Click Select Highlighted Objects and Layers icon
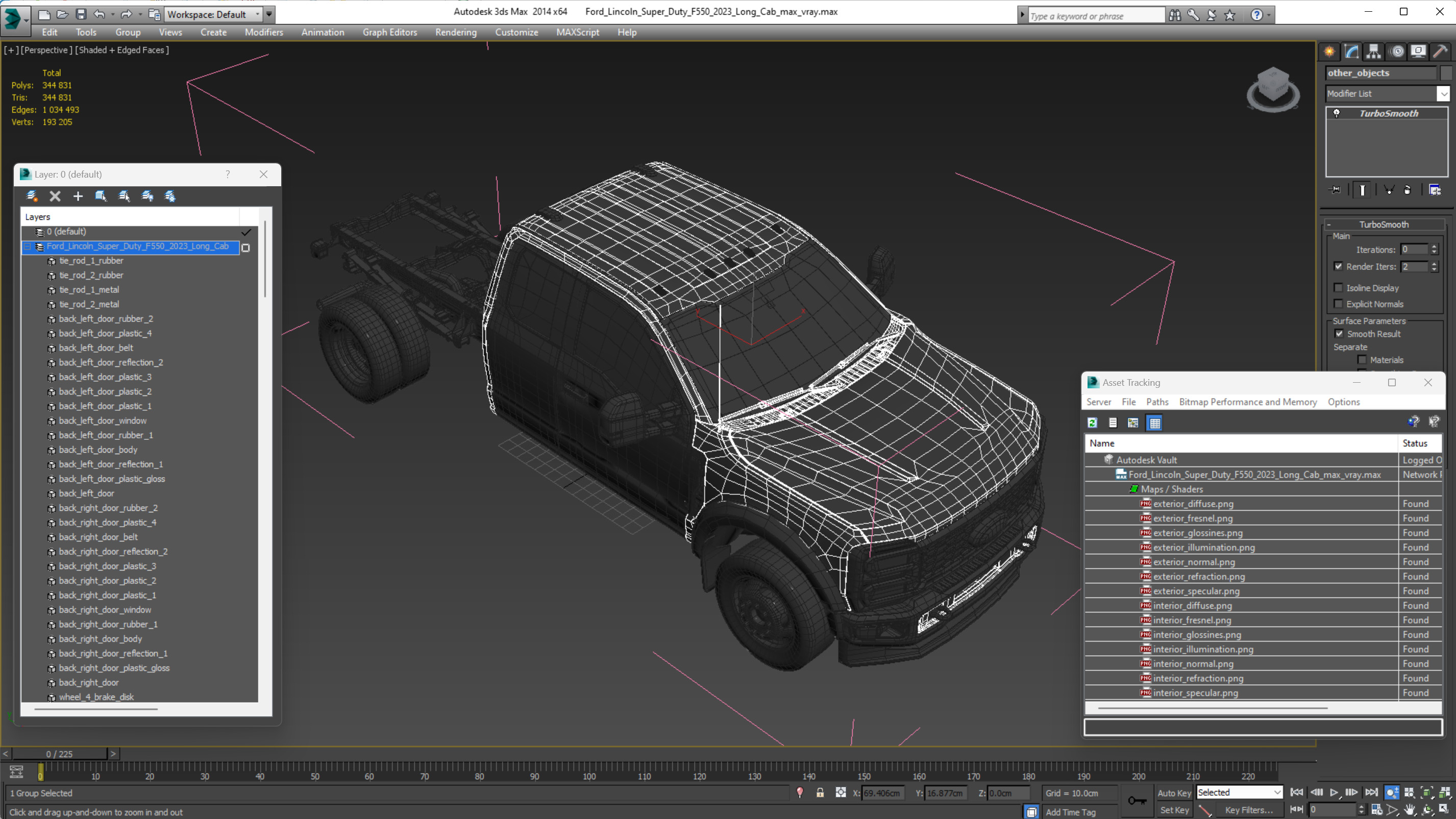 coord(124,196)
